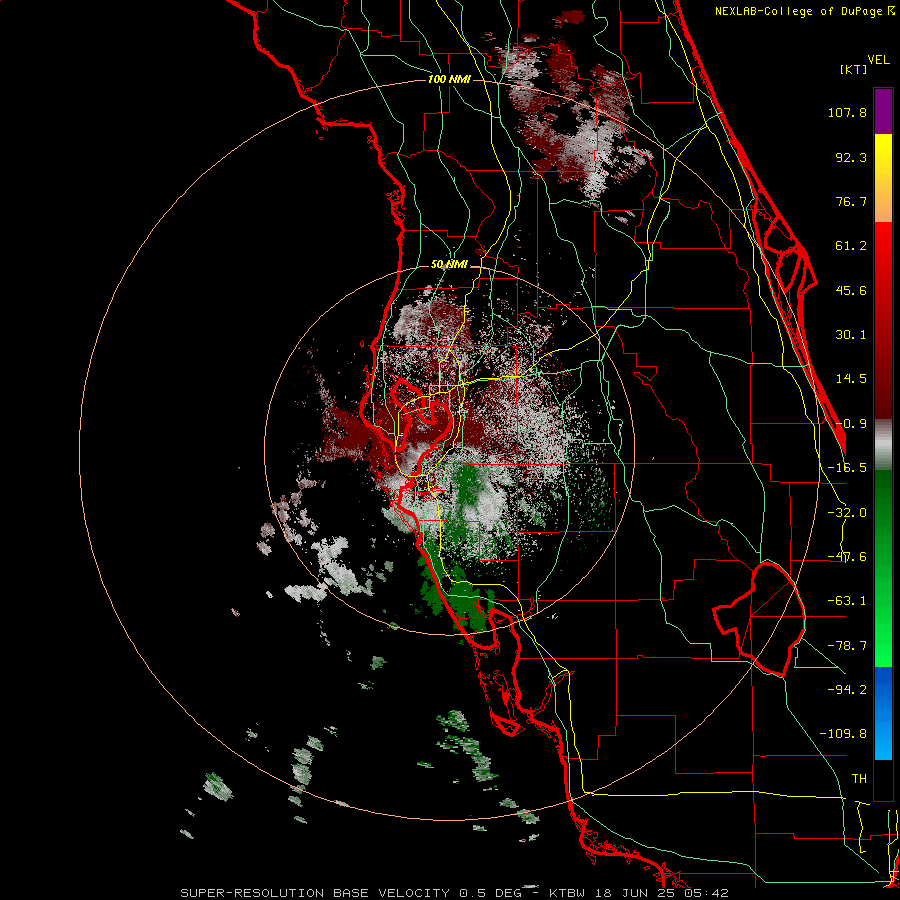Screen dimensions: 900x900
Task: Click the 61.2 legend value
Action: [x=851, y=246]
